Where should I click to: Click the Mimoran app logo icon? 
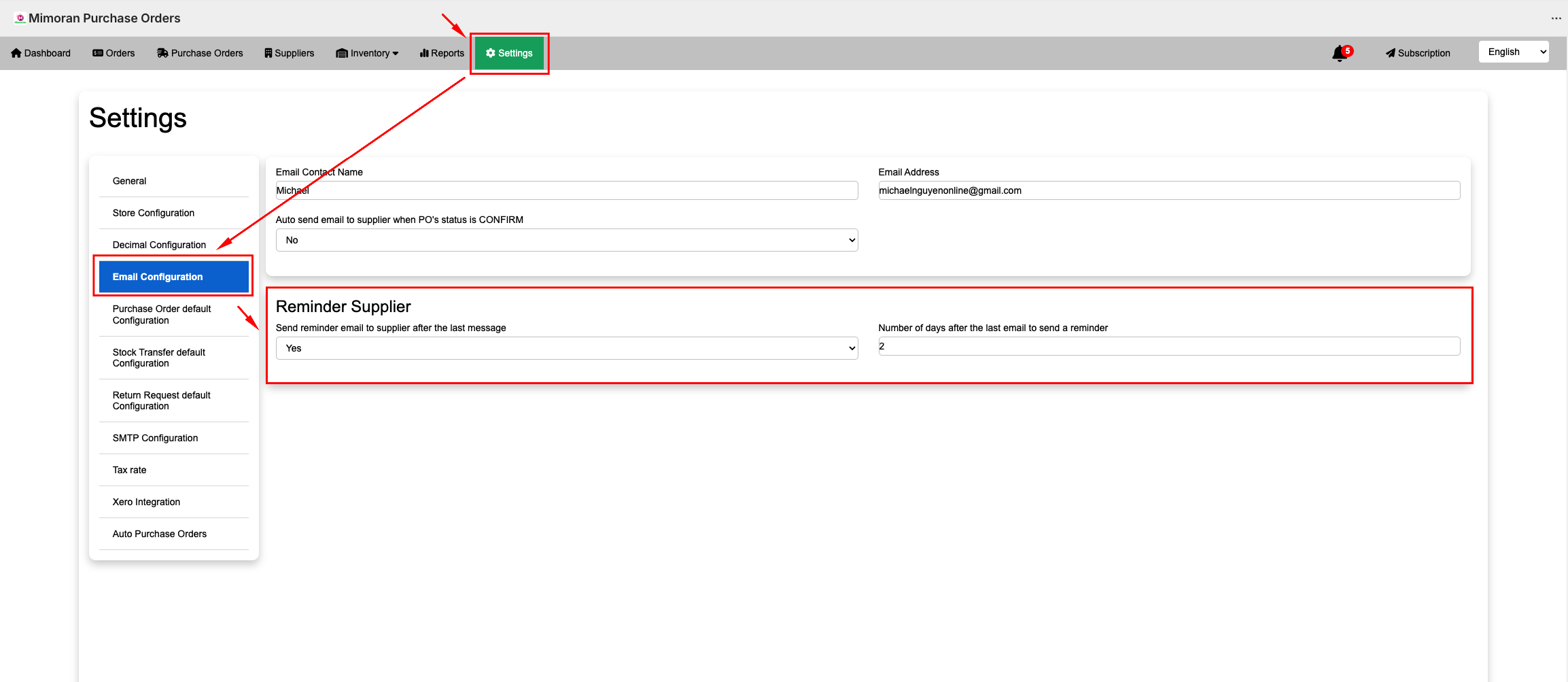(20, 18)
